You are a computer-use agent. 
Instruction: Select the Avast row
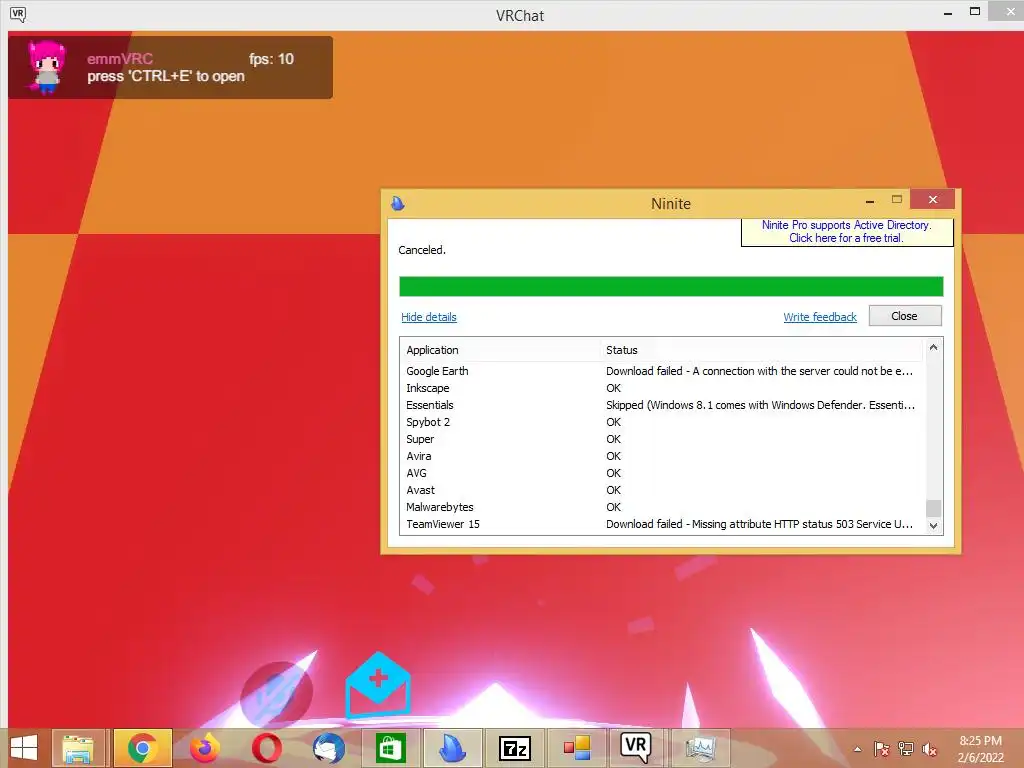(x=662, y=490)
